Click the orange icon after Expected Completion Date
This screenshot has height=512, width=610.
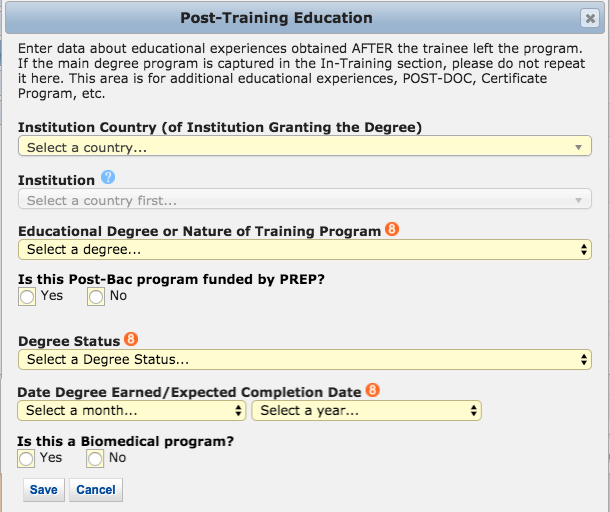[375, 391]
